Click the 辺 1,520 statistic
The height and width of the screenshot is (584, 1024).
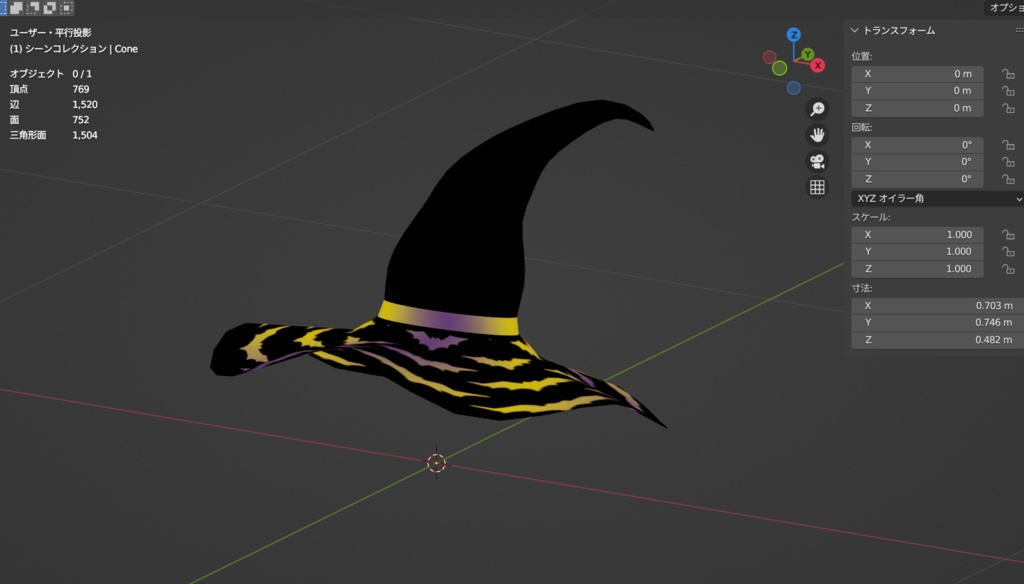[x=54, y=105]
